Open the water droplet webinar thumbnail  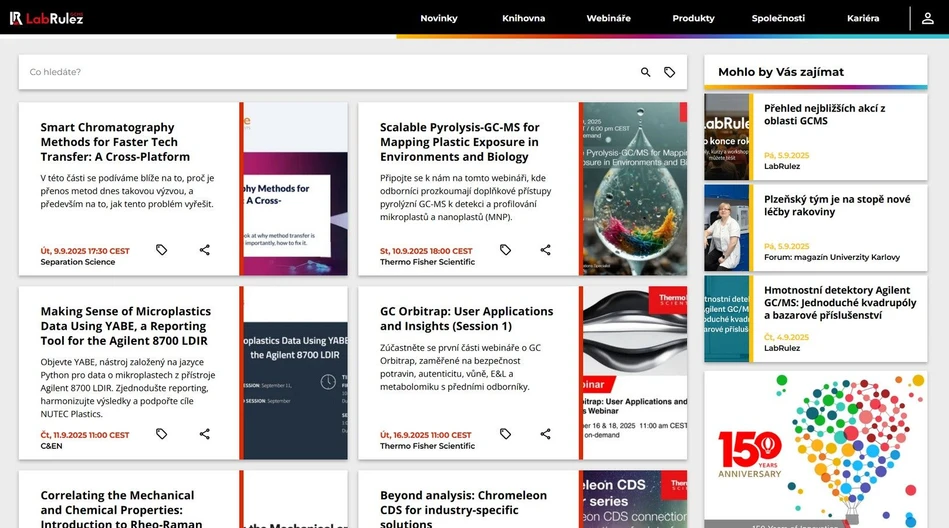[634, 189]
